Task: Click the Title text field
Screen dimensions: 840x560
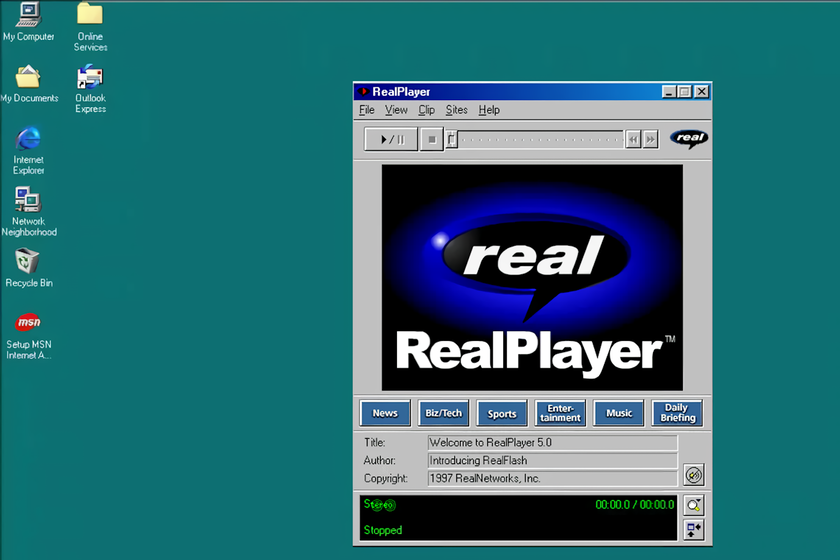Action: pyautogui.click(x=552, y=443)
